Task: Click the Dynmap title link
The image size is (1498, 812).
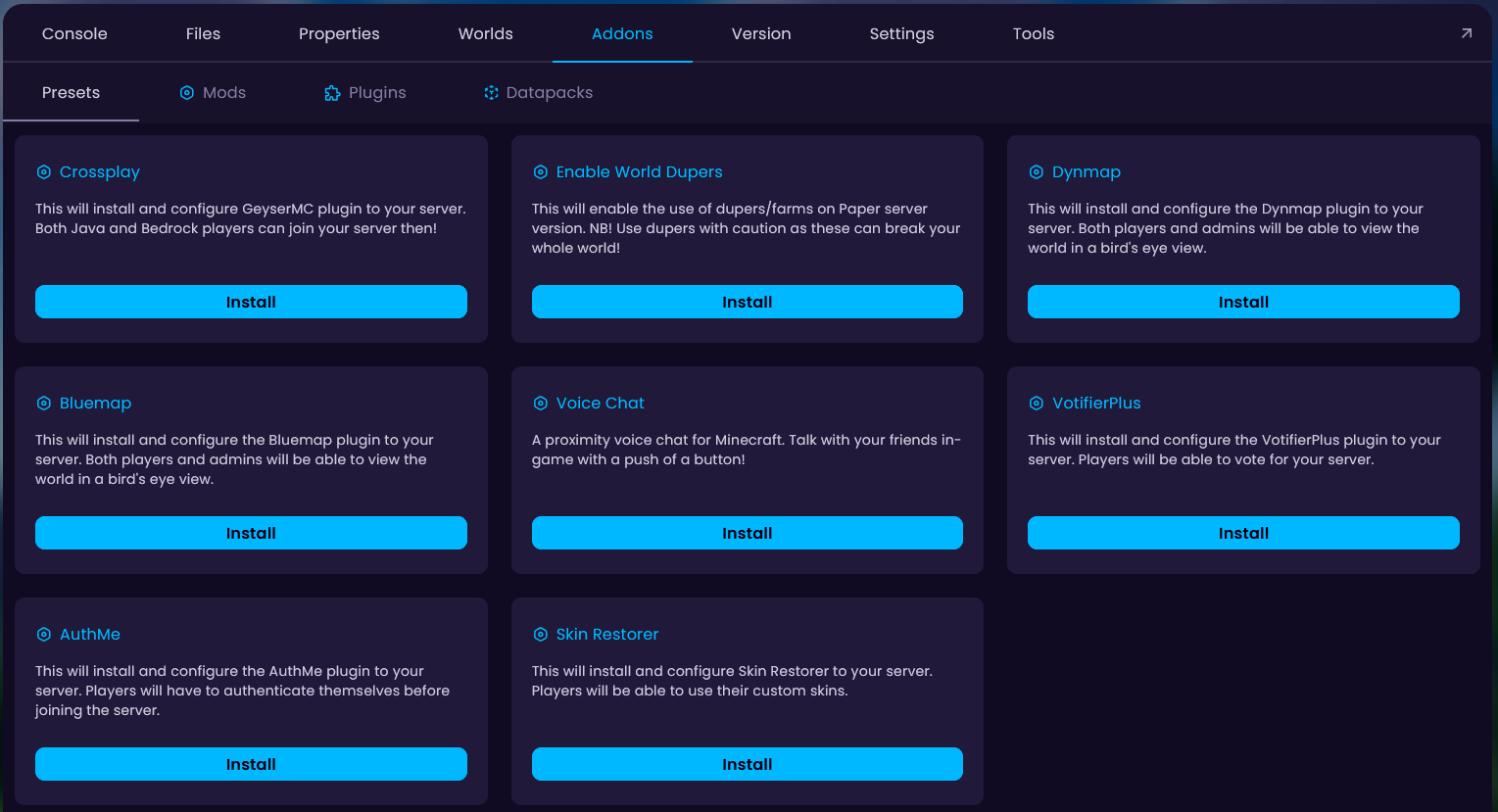Action: [x=1087, y=172]
